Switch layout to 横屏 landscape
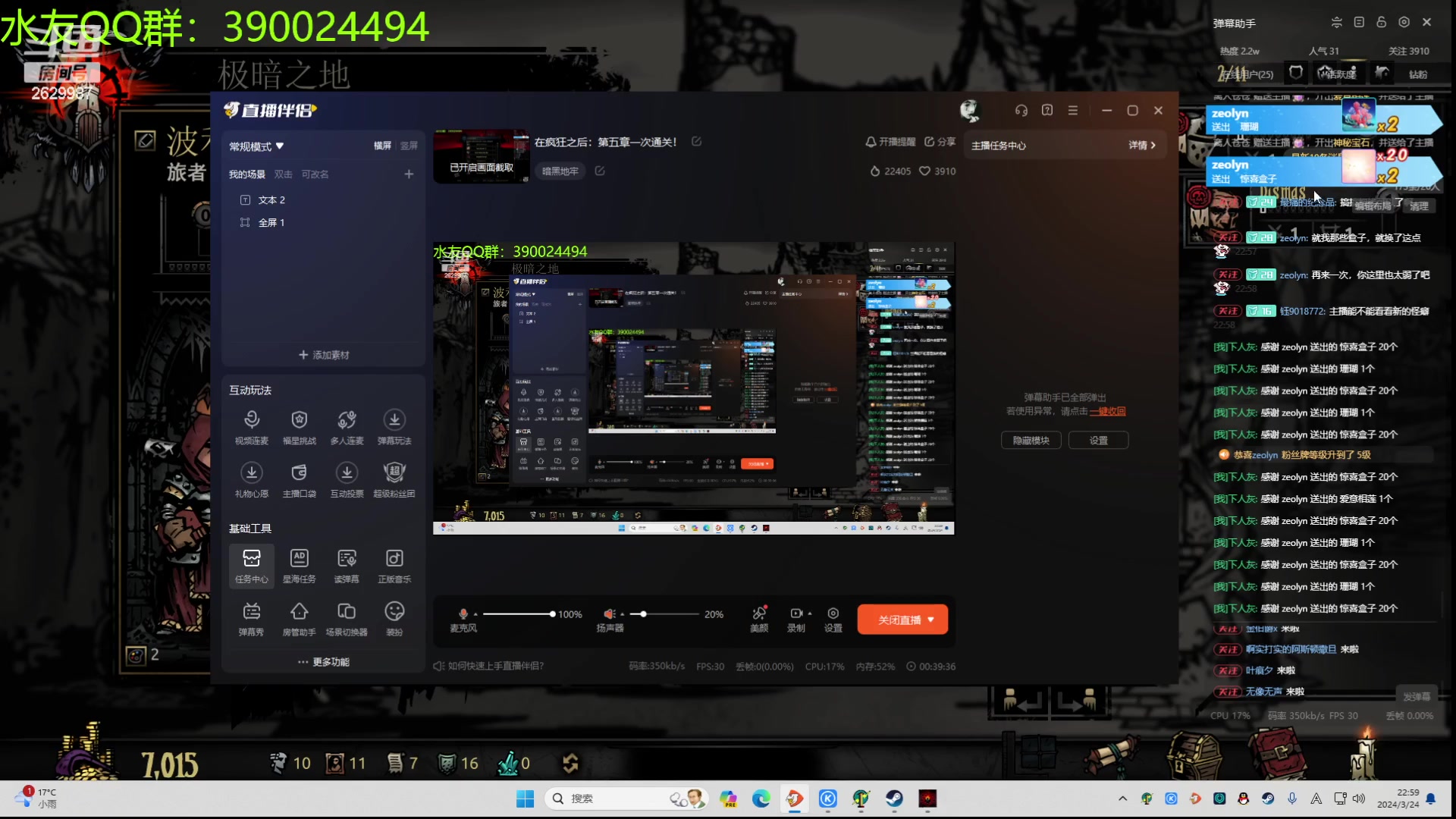This screenshot has width=1456, height=819. (383, 146)
